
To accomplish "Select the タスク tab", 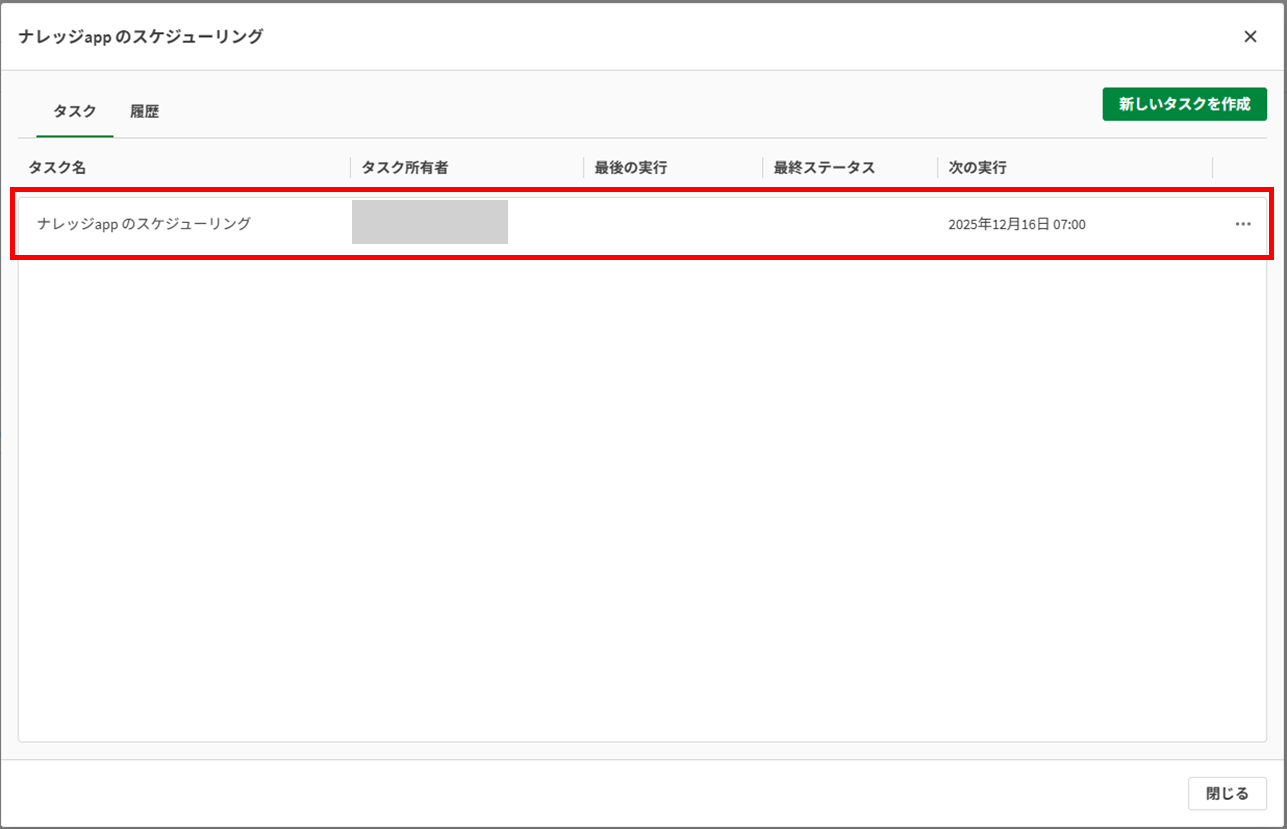I will point(75,111).
